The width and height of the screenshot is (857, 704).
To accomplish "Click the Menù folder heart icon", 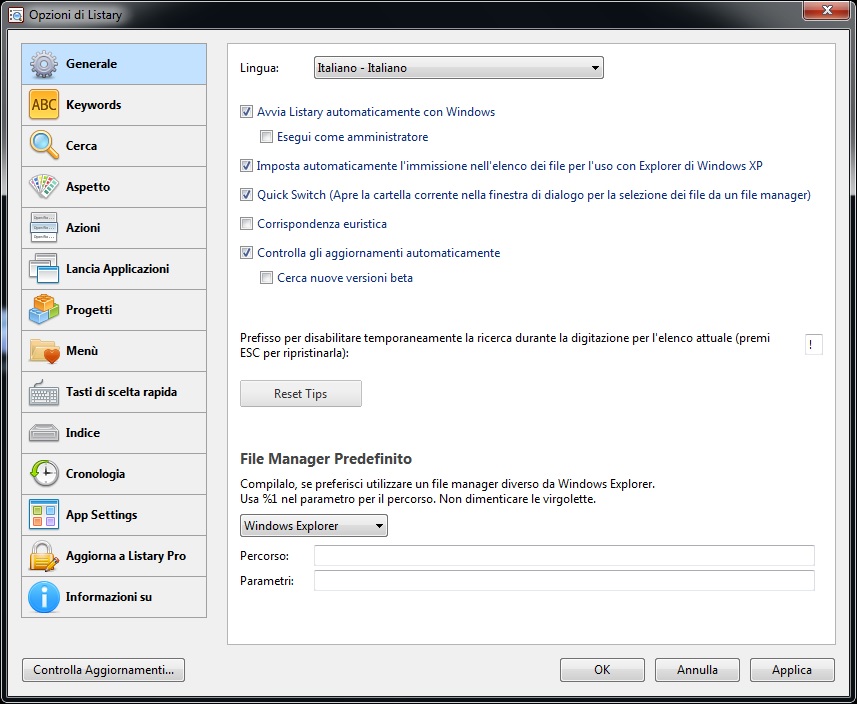I will 44,351.
